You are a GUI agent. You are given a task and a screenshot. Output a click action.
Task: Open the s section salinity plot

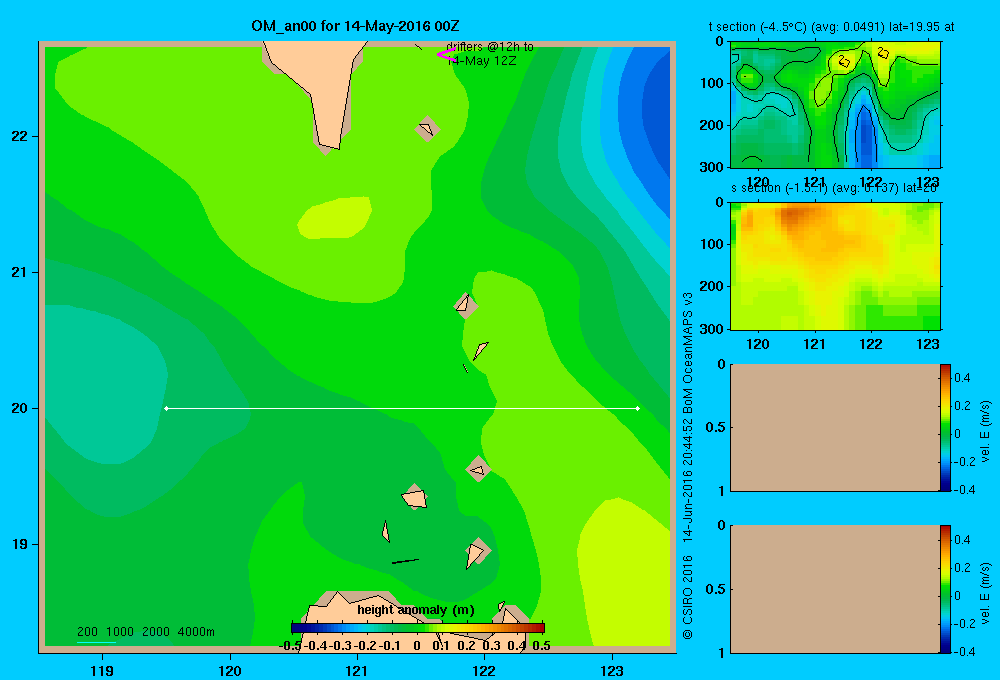point(835,266)
